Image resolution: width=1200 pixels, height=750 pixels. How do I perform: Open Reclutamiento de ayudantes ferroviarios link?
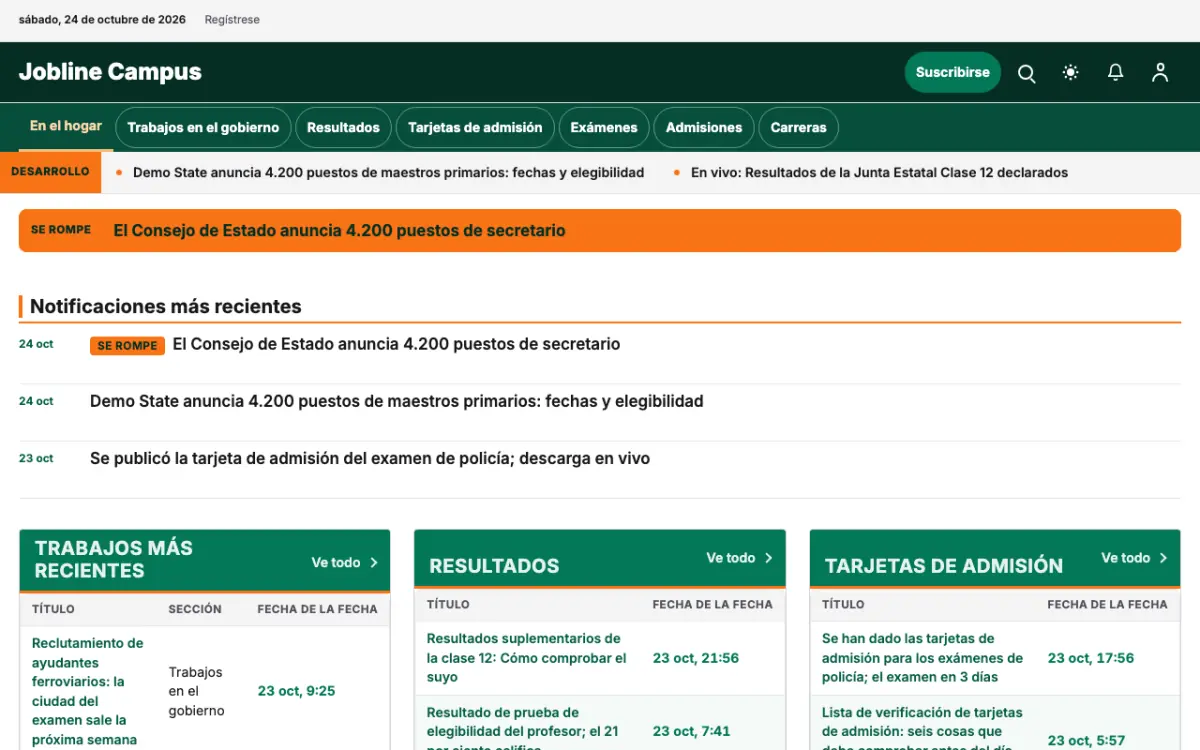88,691
